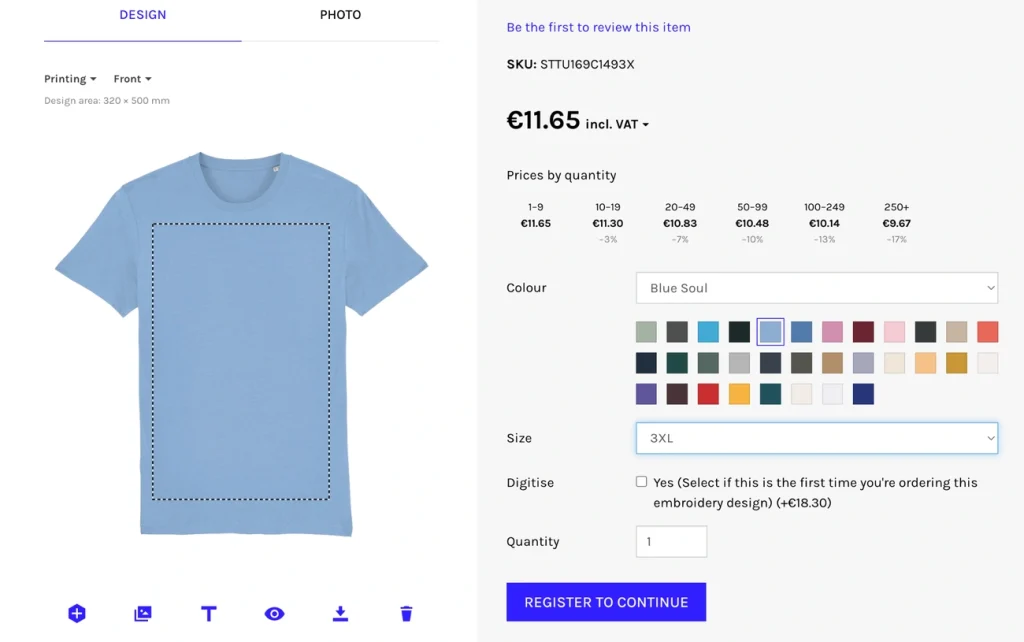Select the DESIGN tab
1024x642 pixels.
pos(142,15)
